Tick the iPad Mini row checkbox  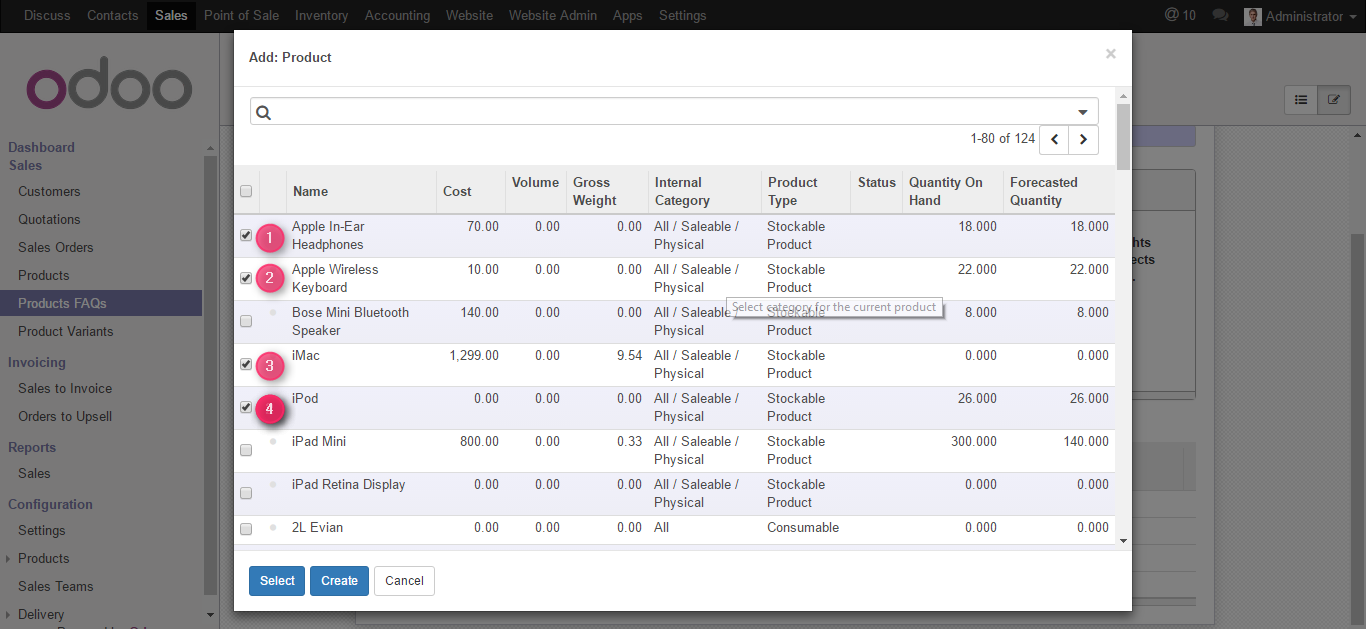(x=246, y=451)
